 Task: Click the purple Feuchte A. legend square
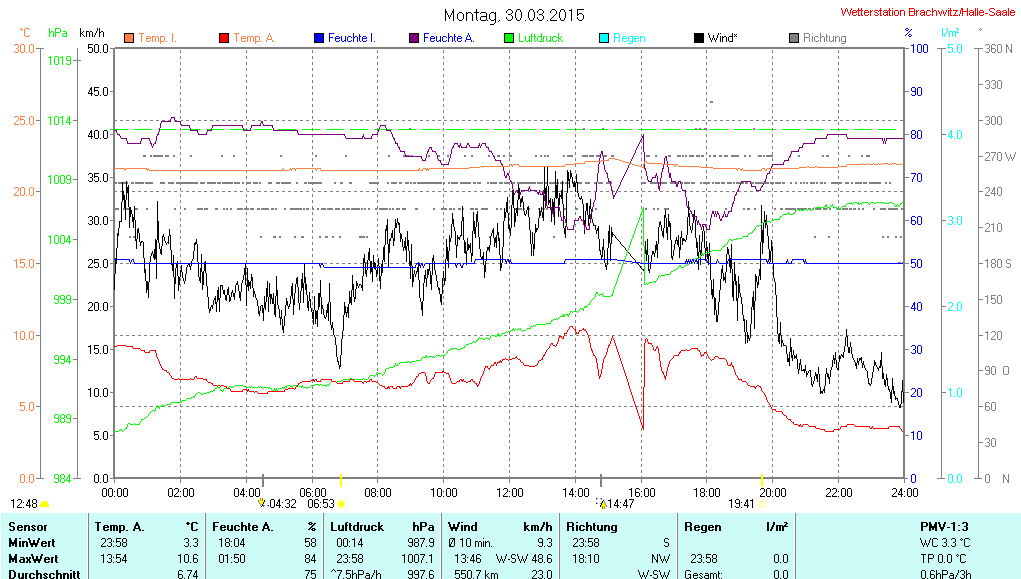(413, 38)
